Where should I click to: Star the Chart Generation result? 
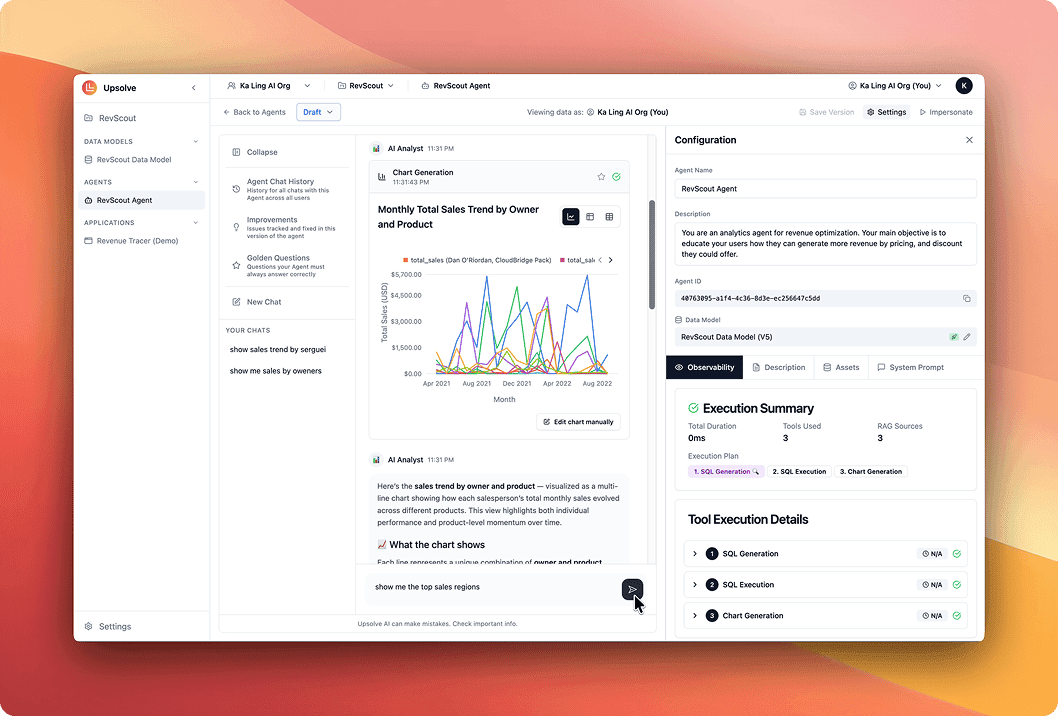(x=601, y=177)
